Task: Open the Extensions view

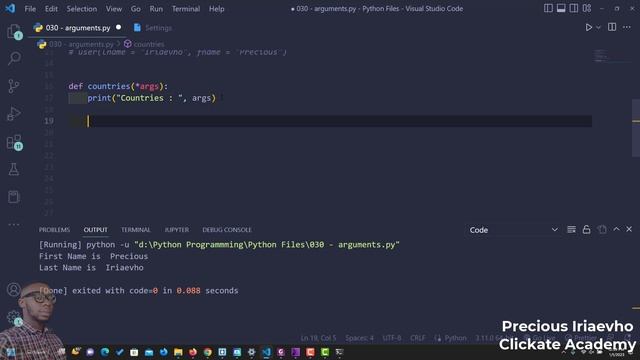Action: [x=14, y=142]
